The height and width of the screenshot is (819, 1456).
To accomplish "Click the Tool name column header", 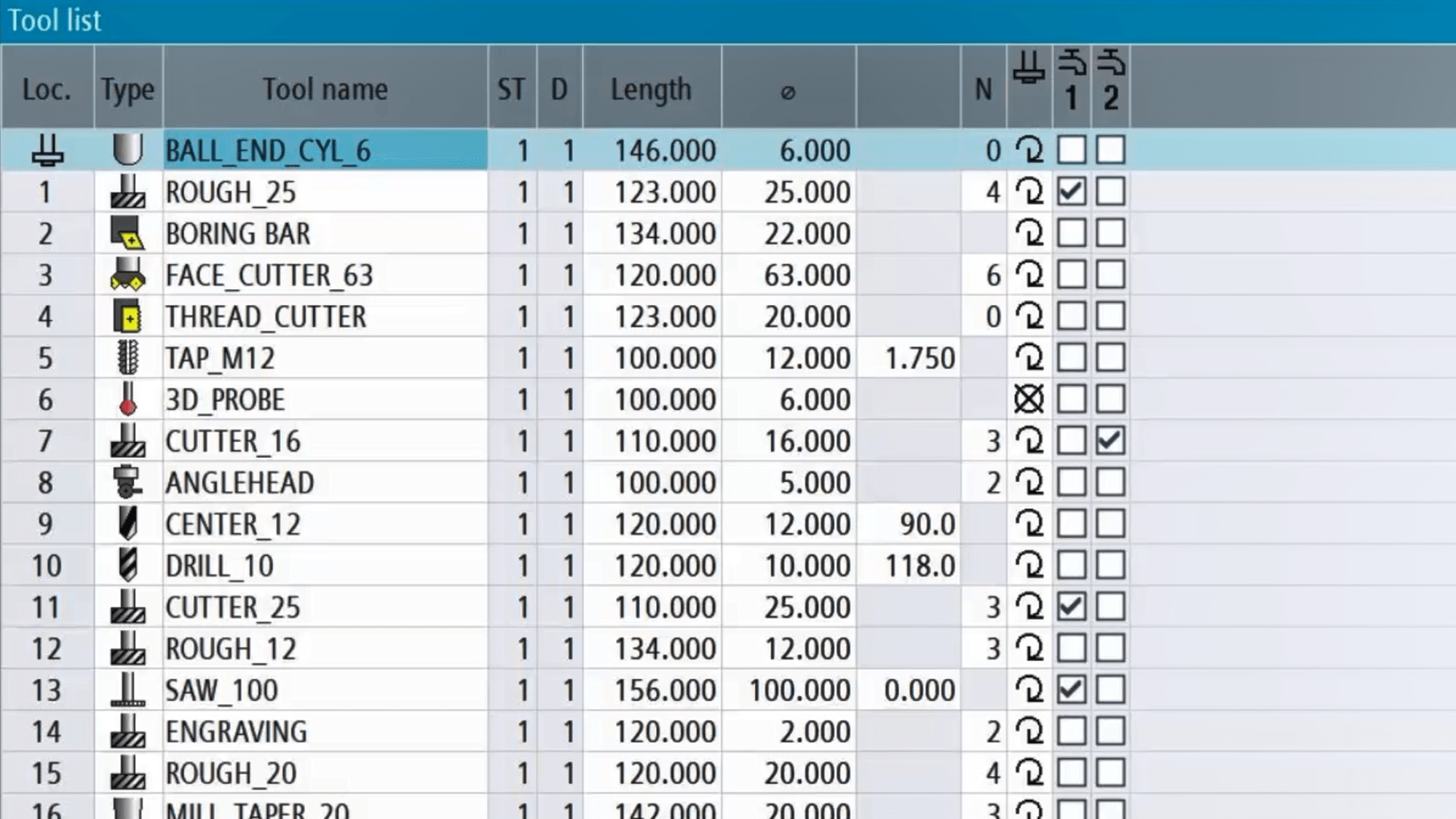I will pos(325,89).
